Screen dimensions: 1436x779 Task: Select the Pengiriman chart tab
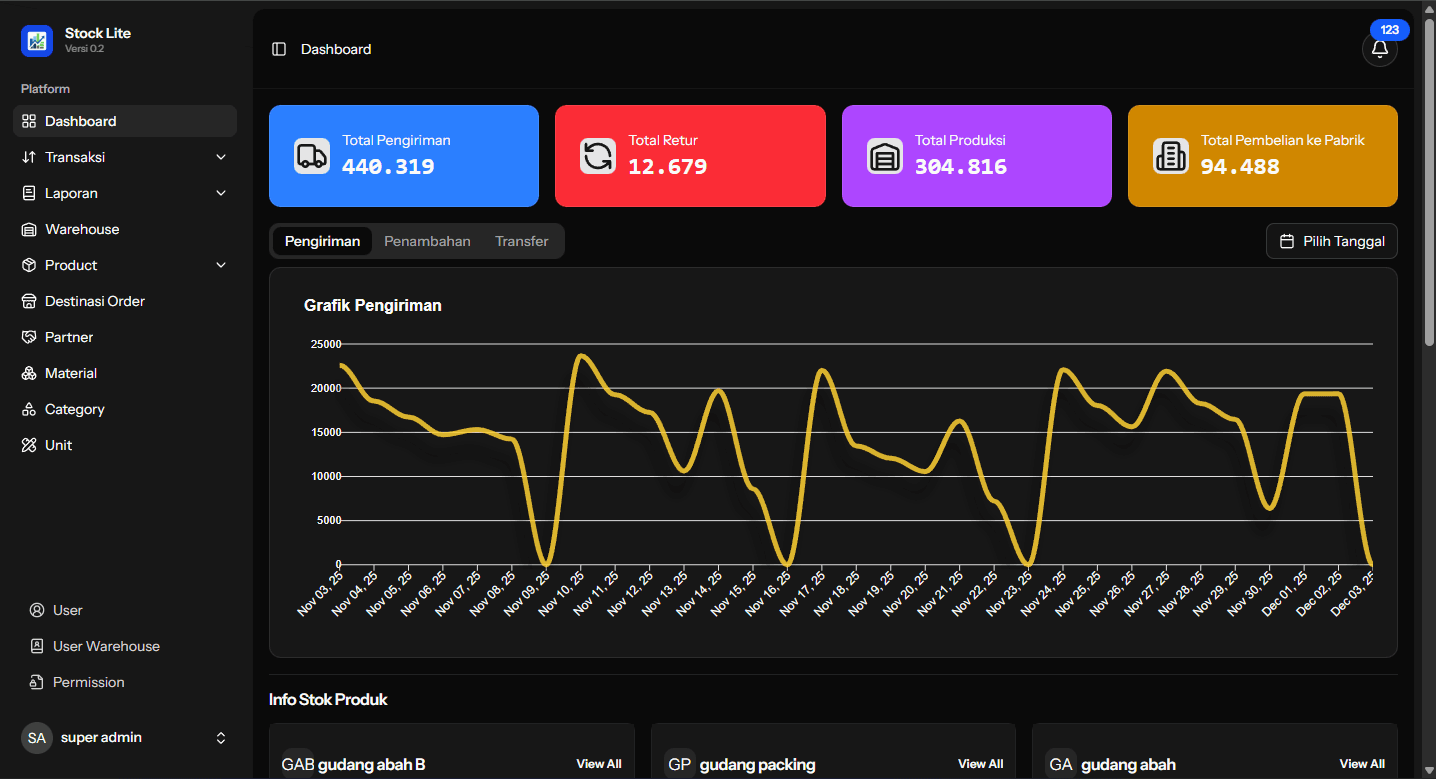point(322,241)
